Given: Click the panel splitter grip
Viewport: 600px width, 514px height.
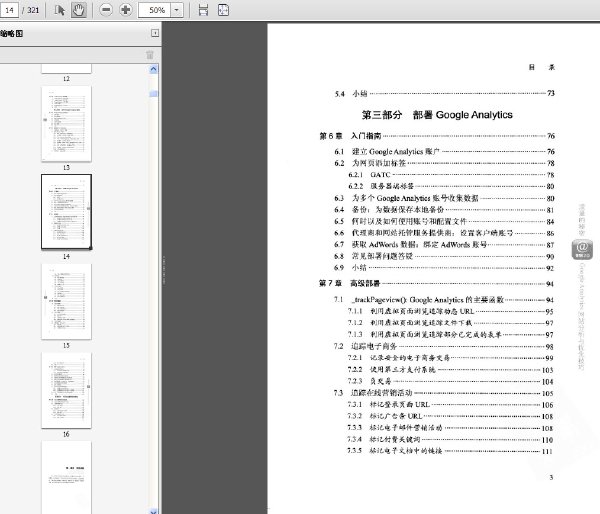Looking at the screenshot, I should coord(163,270).
